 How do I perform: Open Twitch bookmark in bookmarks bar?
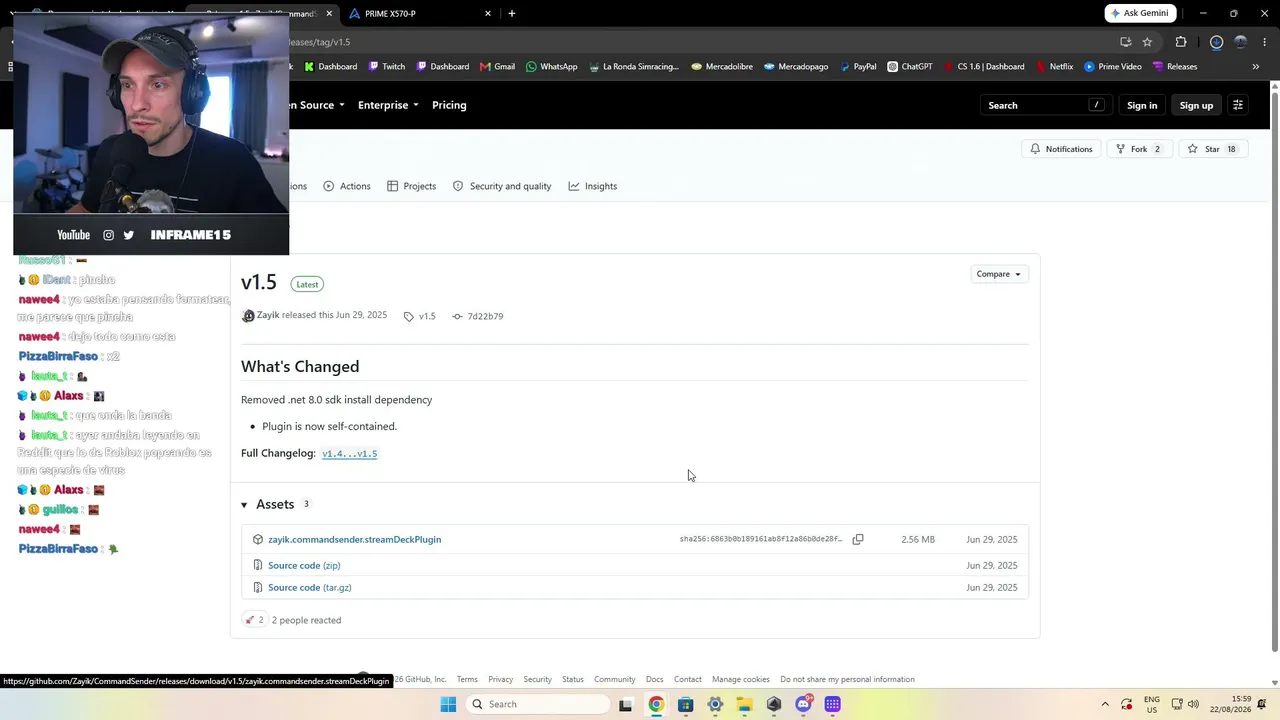click(x=387, y=67)
